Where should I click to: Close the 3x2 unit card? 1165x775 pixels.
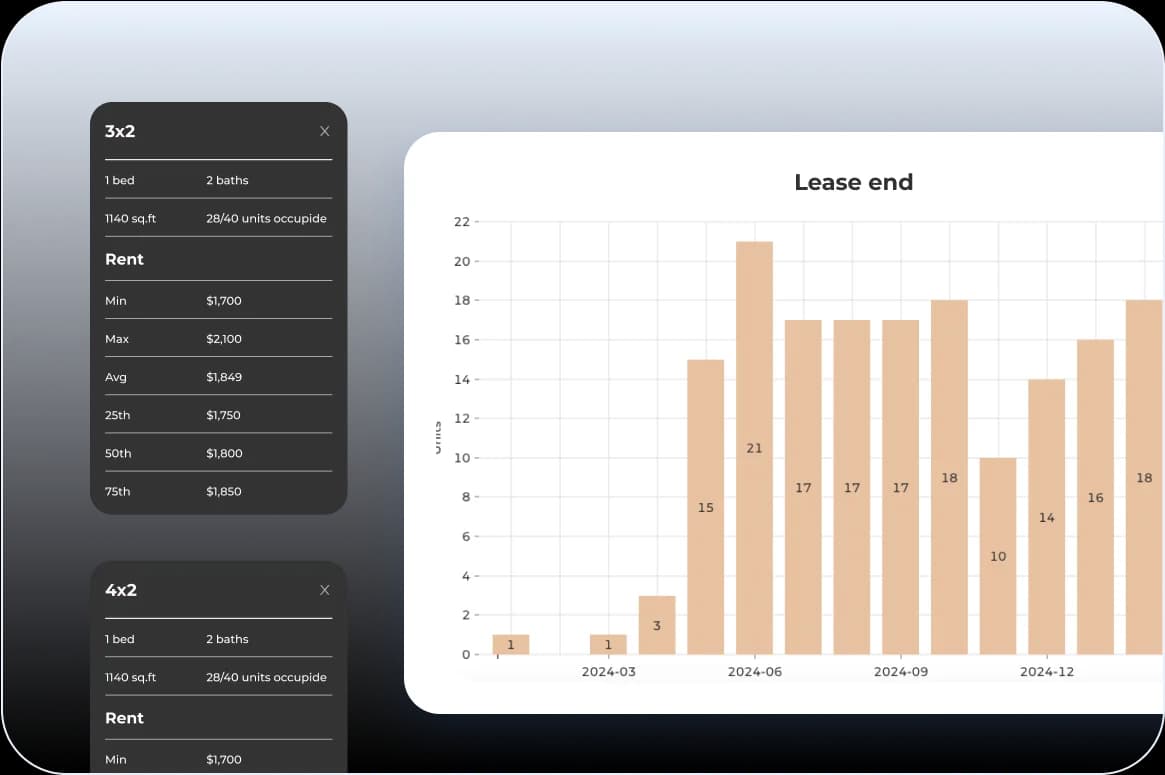(x=324, y=131)
